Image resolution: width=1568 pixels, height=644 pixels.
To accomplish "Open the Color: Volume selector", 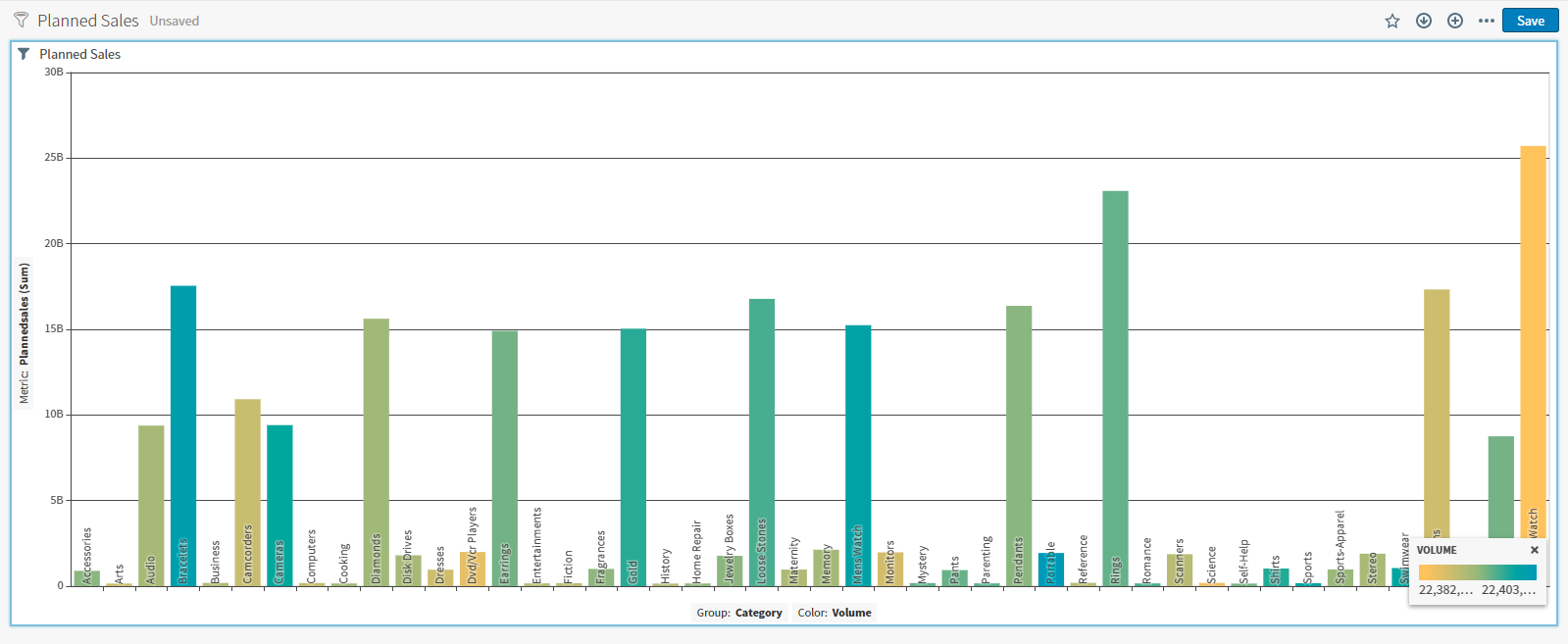I will pyautogui.click(x=835, y=613).
